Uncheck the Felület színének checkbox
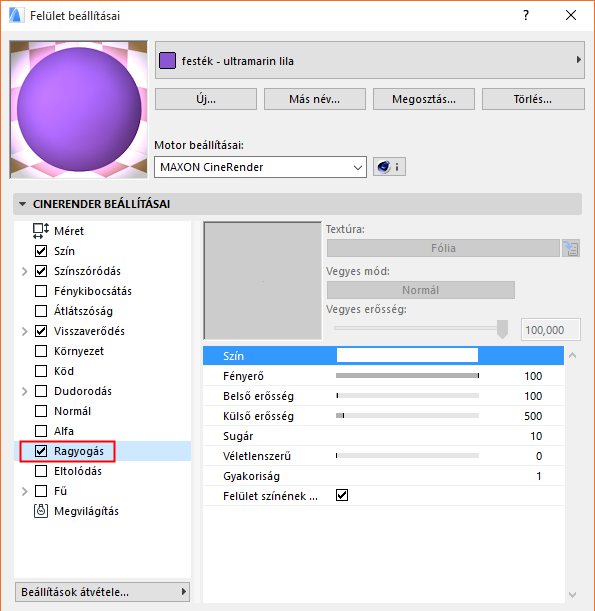This screenshot has height=611, width=595. point(342,496)
